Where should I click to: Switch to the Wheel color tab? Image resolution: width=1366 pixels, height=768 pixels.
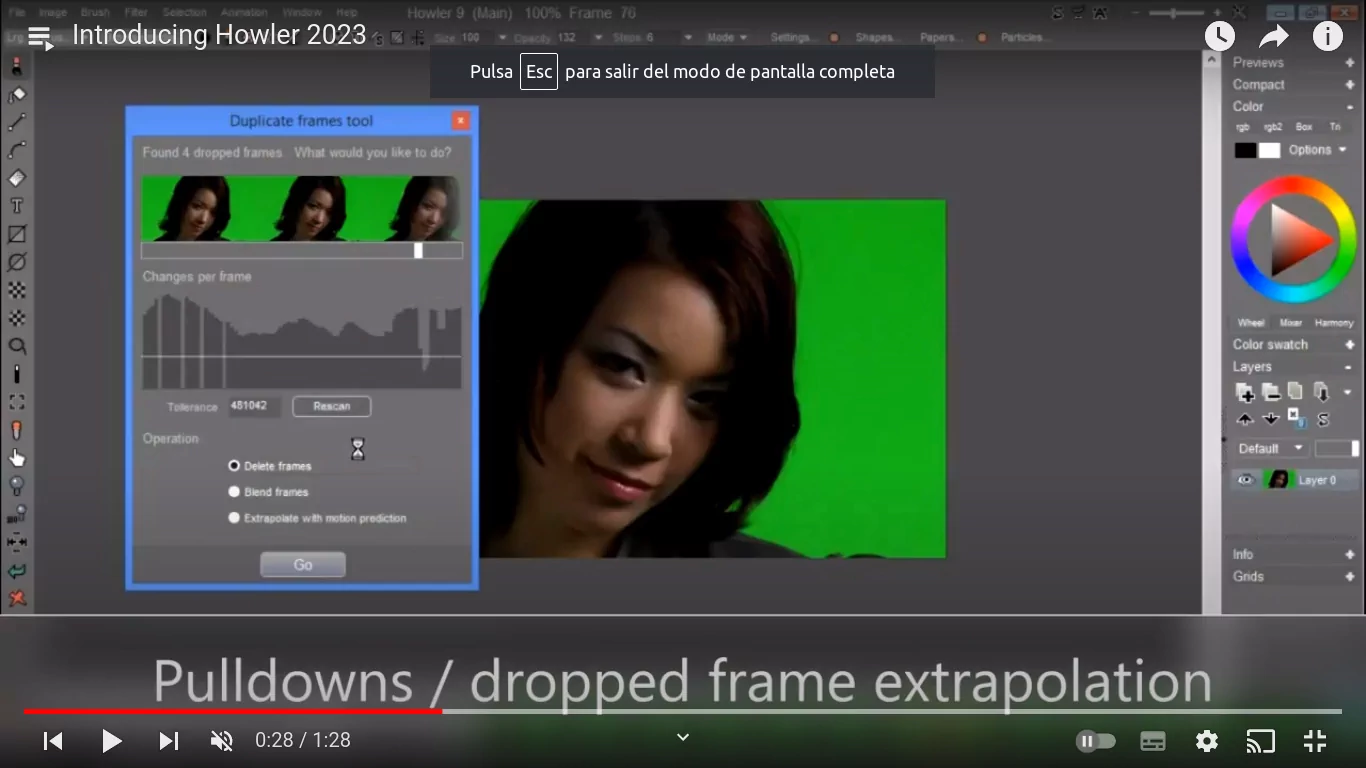coord(1251,323)
